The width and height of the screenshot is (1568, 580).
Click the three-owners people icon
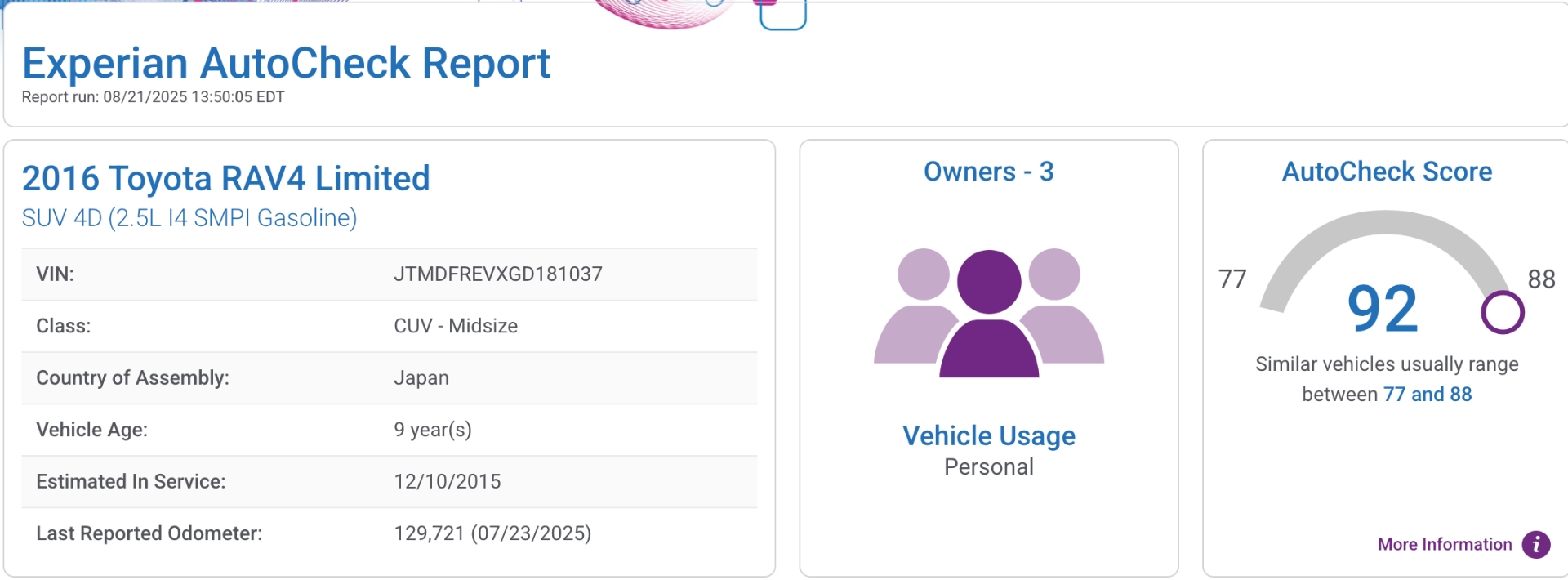989,313
